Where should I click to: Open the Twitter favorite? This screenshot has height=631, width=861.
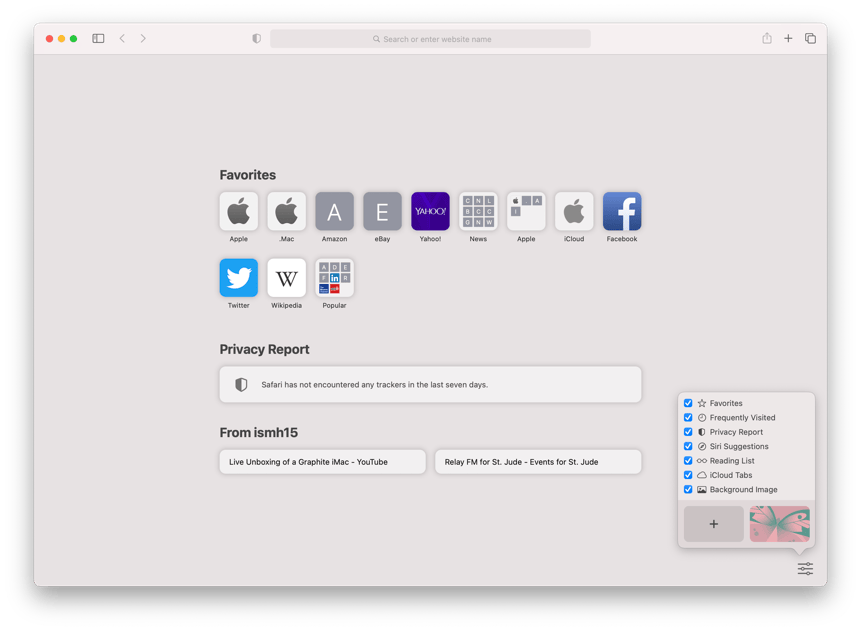pyautogui.click(x=239, y=278)
